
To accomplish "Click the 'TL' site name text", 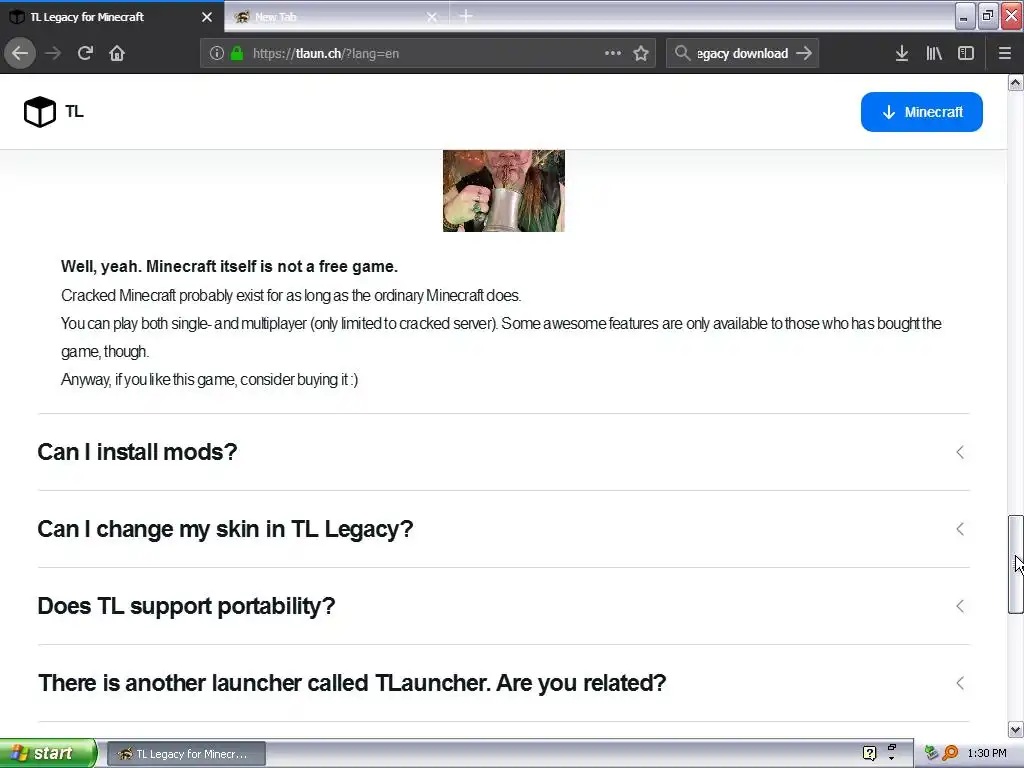I will [x=74, y=112].
